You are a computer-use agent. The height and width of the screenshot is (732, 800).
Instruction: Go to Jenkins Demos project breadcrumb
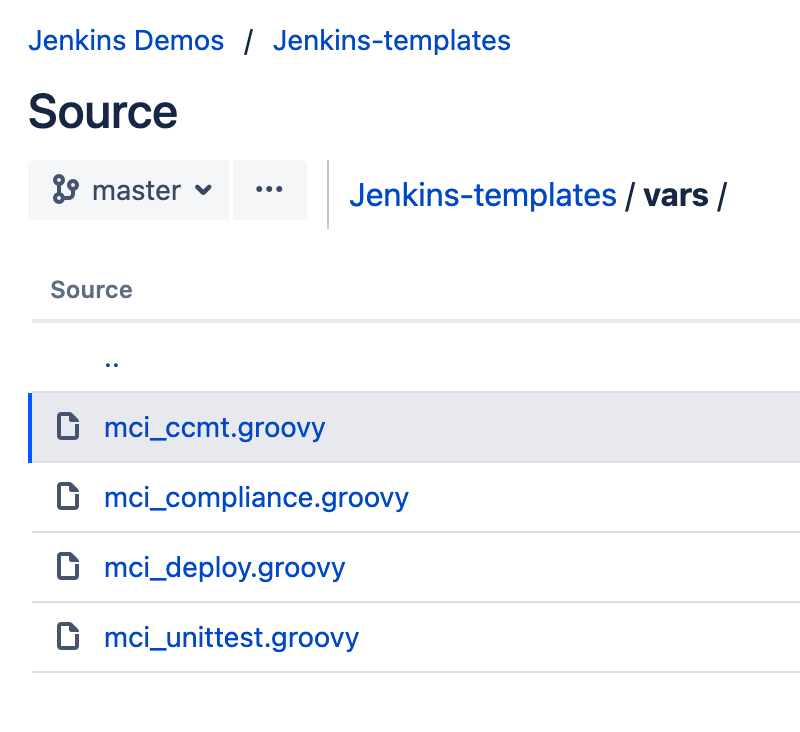pyautogui.click(x=126, y=41)
